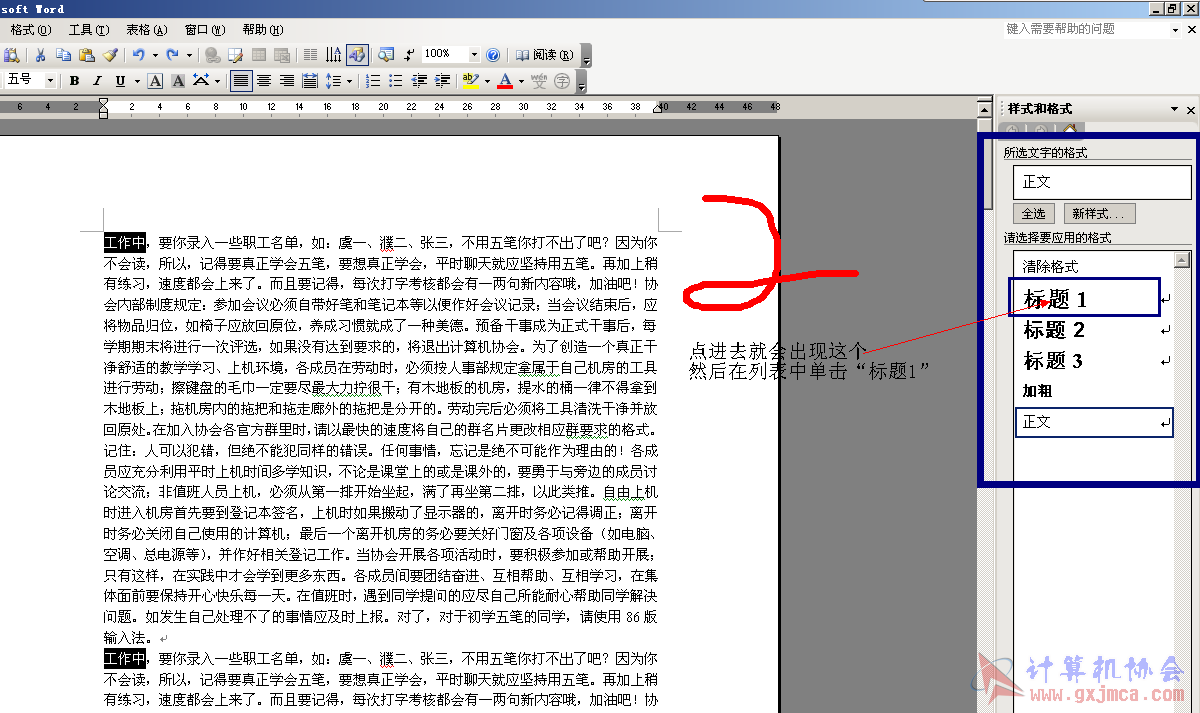Expand the Redo history dropdown arrow
Screen dimensions: 1200x713
(x=189, y=55)
